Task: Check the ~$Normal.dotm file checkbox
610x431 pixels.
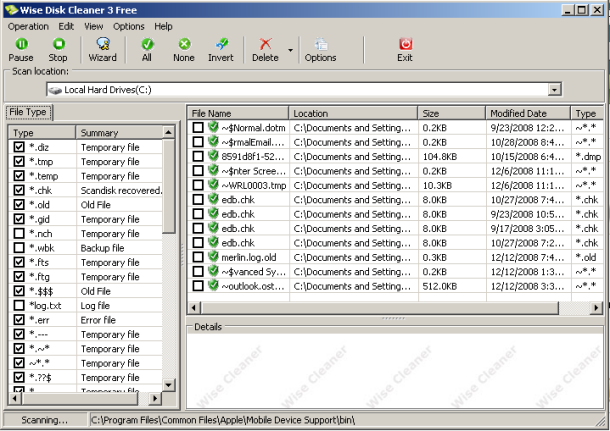Action: [x=198, y=128]
